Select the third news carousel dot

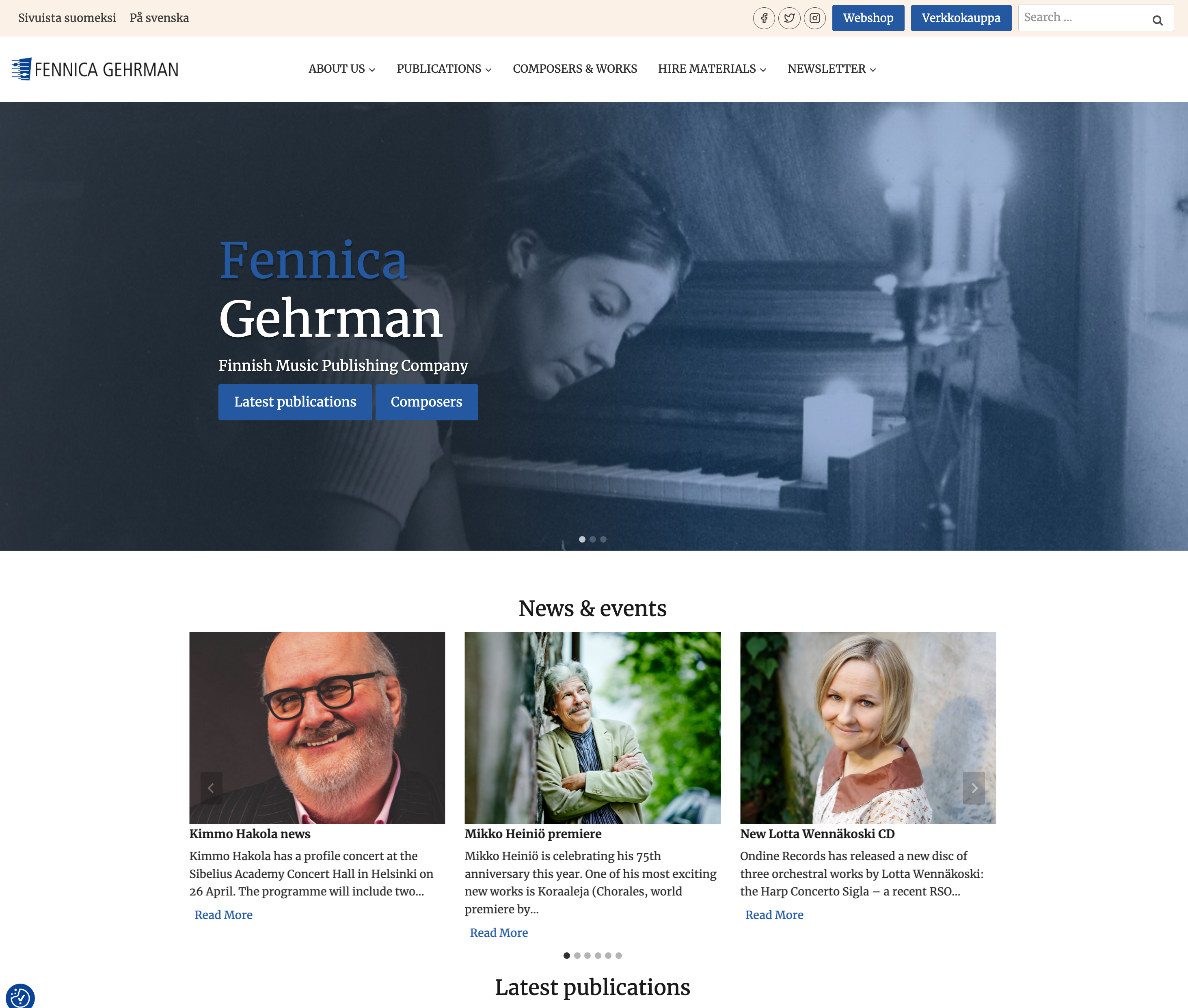(587, 956)
